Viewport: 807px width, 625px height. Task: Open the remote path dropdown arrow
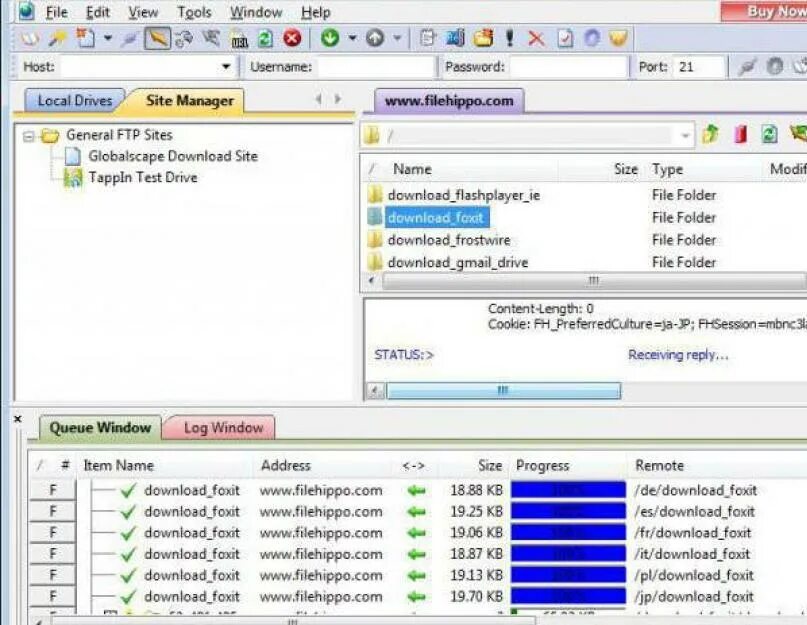coord(685,136)
